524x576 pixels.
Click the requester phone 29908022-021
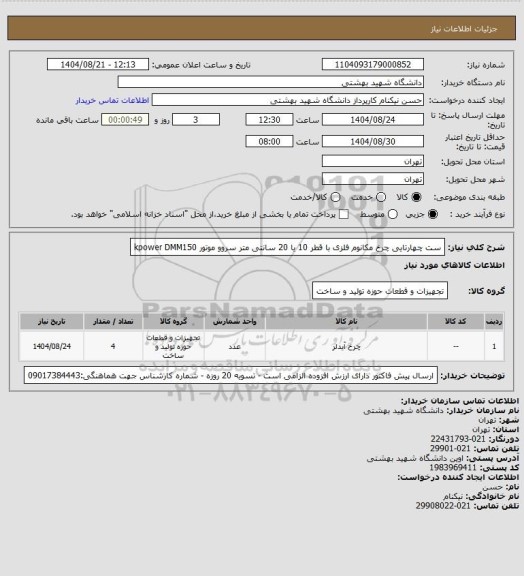(x=443, y=506)
